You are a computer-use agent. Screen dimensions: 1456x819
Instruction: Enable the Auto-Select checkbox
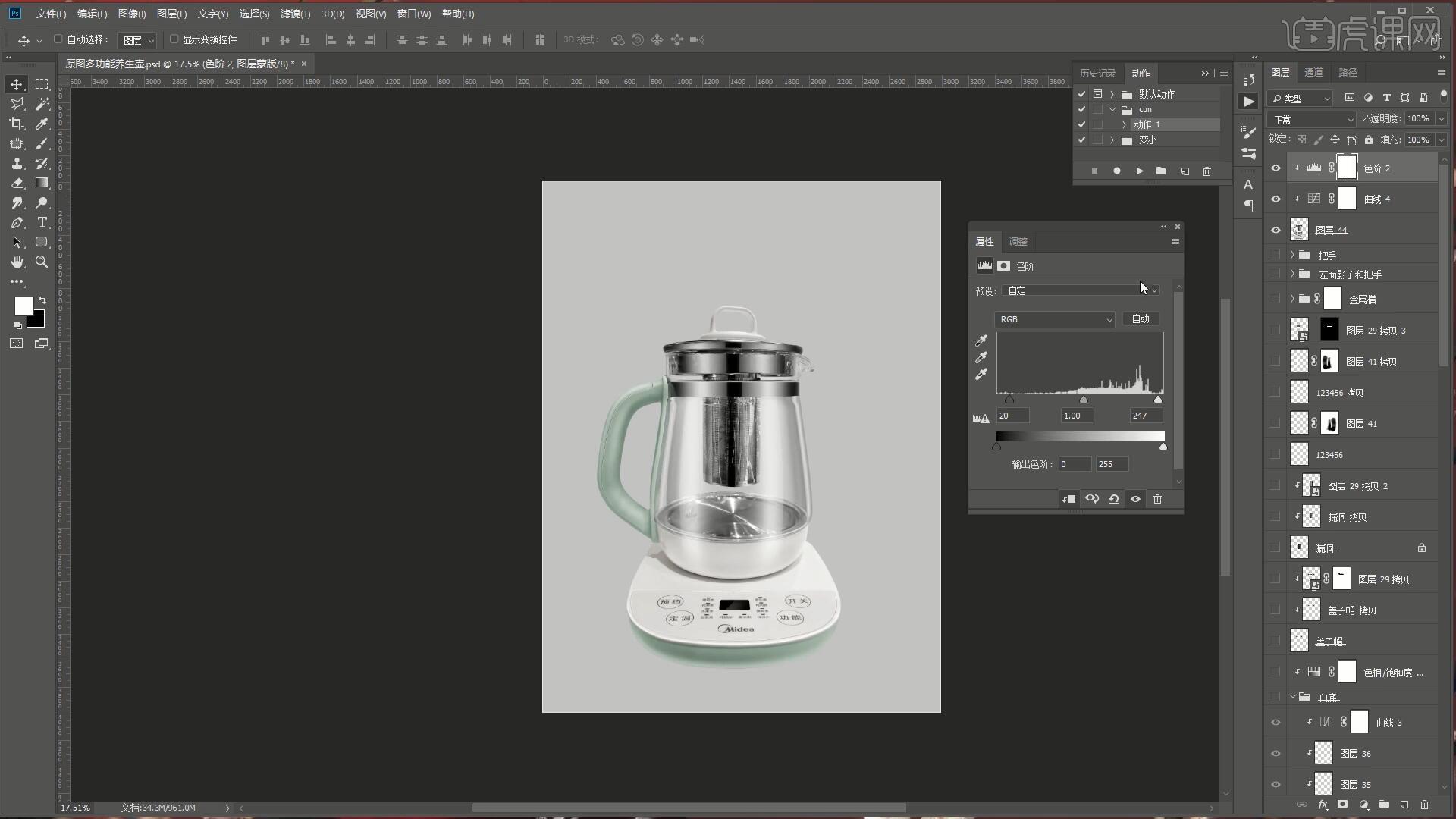[58, 39]
